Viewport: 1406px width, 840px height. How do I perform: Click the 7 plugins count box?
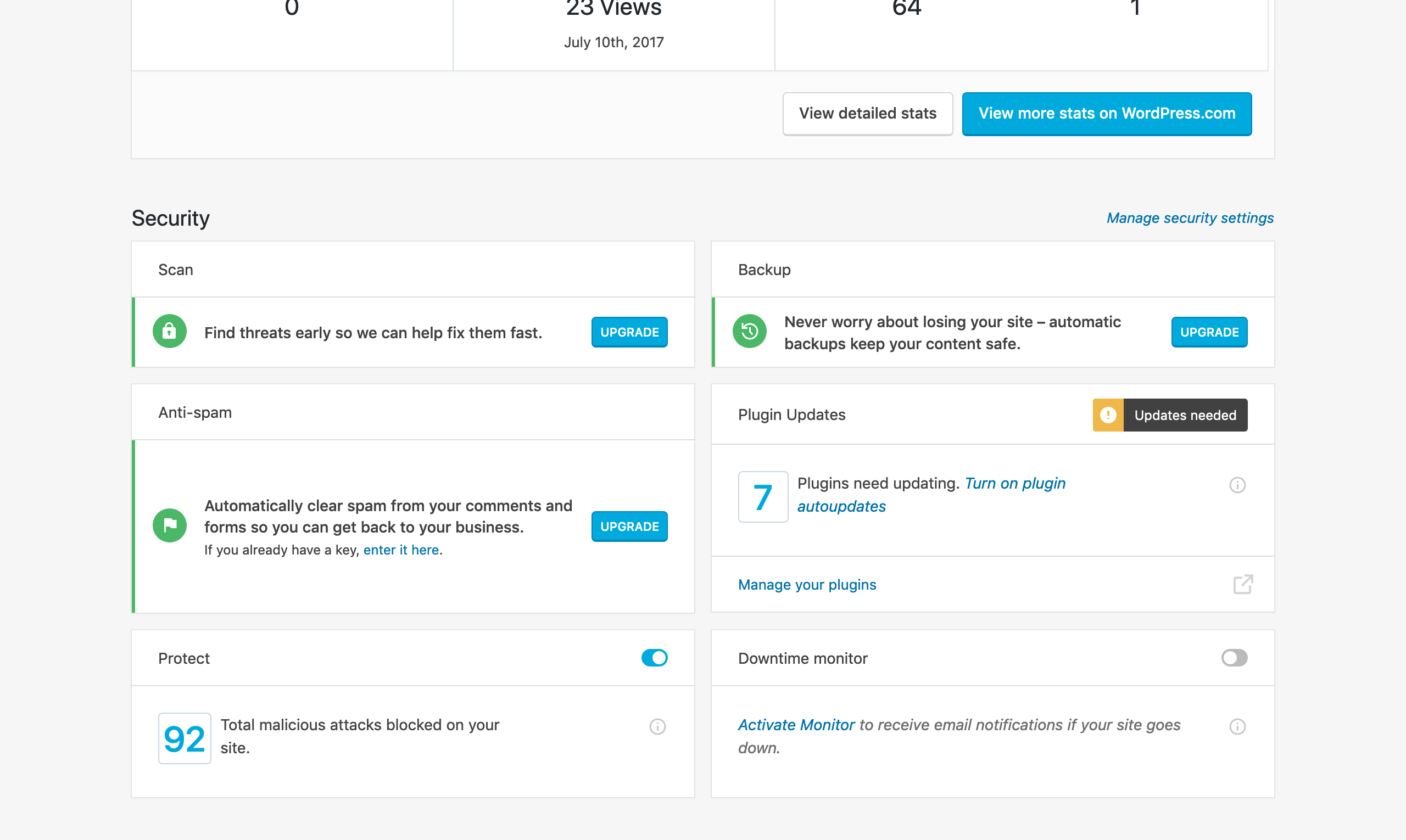pyautogui.click(x=763, y=497)
